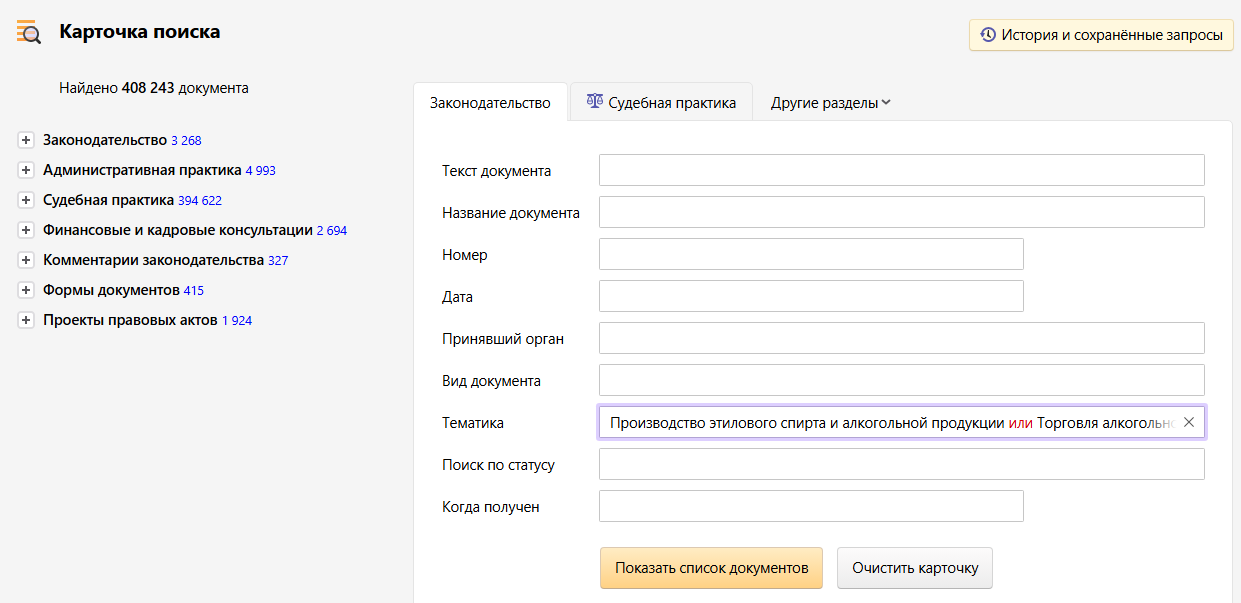
Task: Expand the Комментарии законодательства node
Action: [26, 261]
